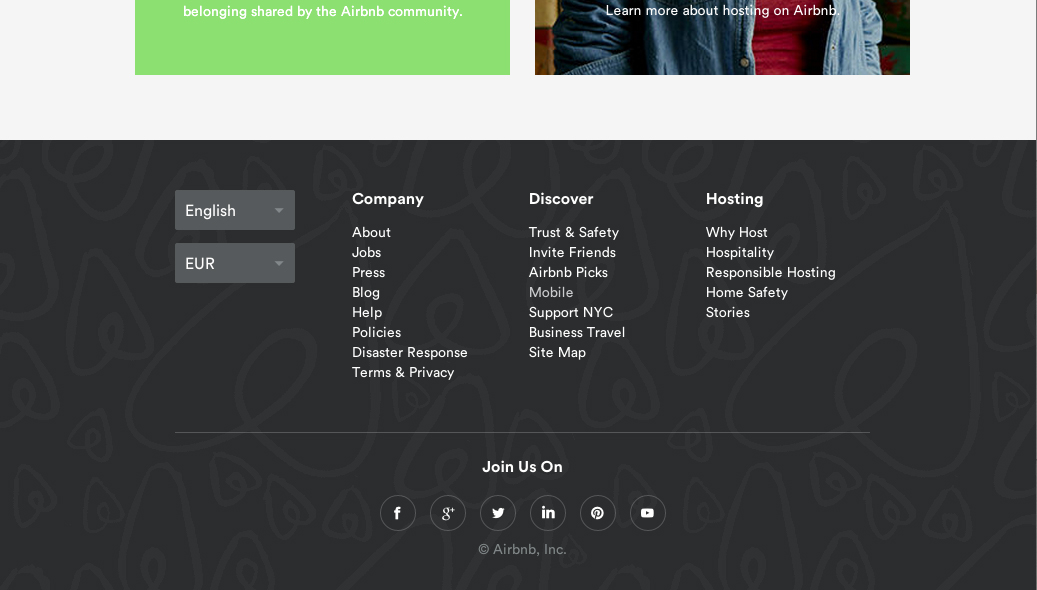Visit the Google Plus social icon
Image resolution: width=1037 pixels, height=590 pixels.
[x=448, y=513]
